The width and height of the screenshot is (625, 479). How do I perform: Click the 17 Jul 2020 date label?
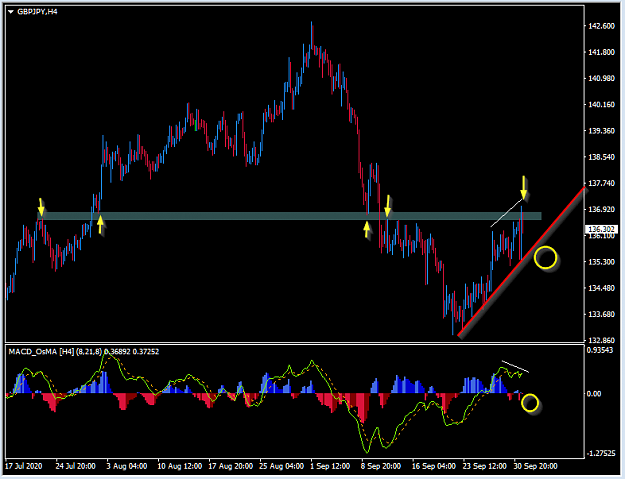[24, 466]
